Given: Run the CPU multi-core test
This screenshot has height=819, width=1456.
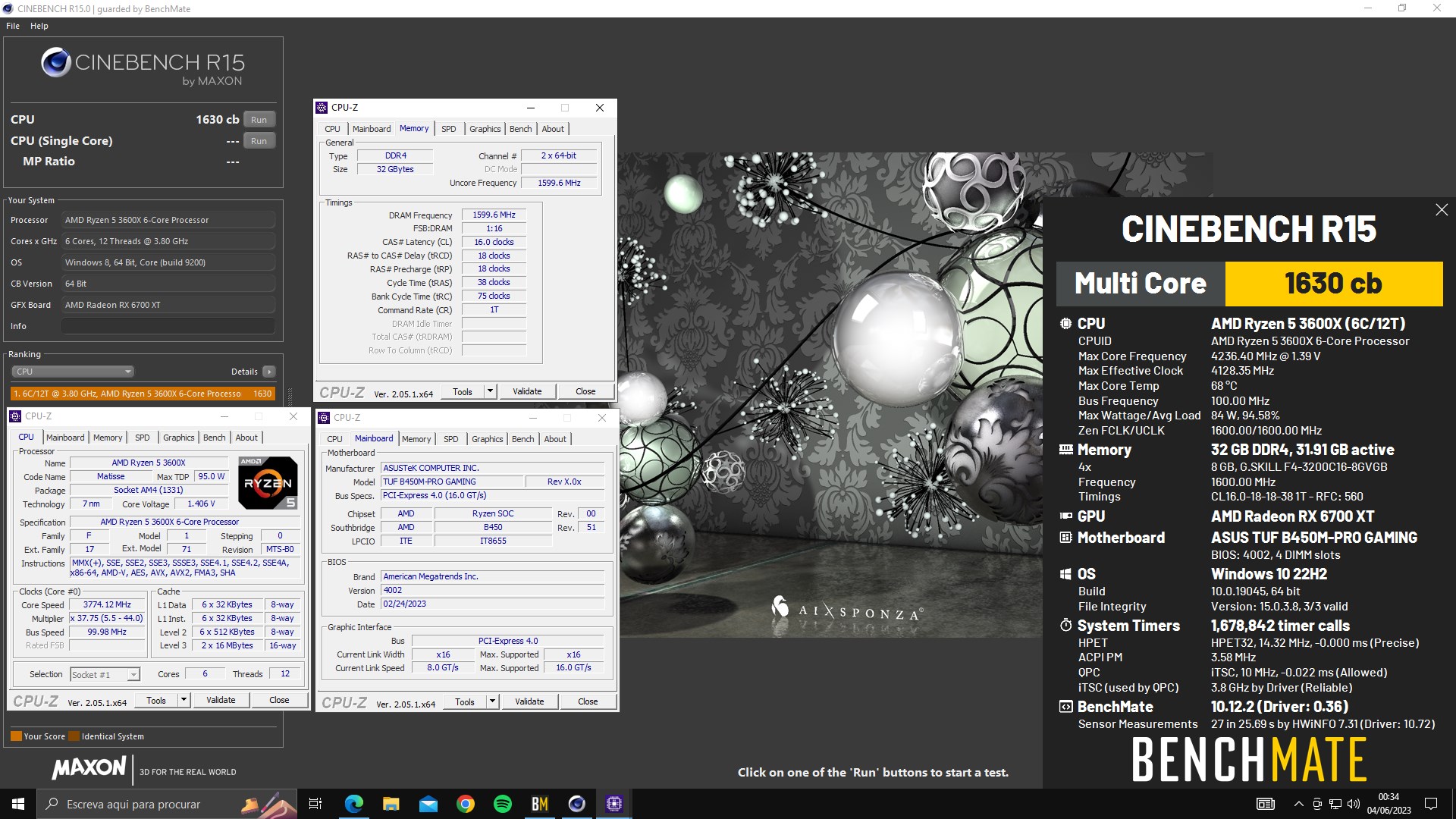Looking at the screenshot, I should point(259,120).
